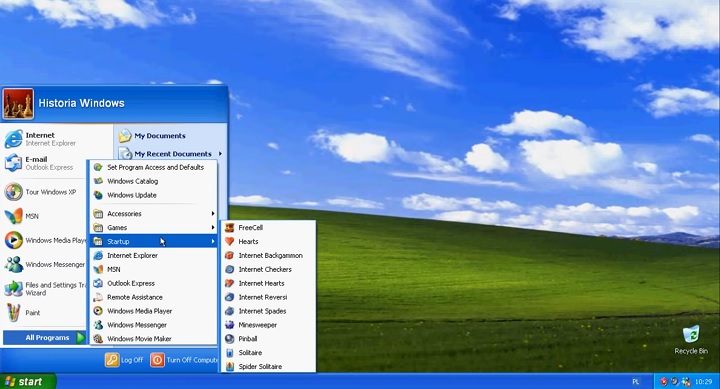Launch FreeCell game

pyautogui.click(x=268, y=227)
